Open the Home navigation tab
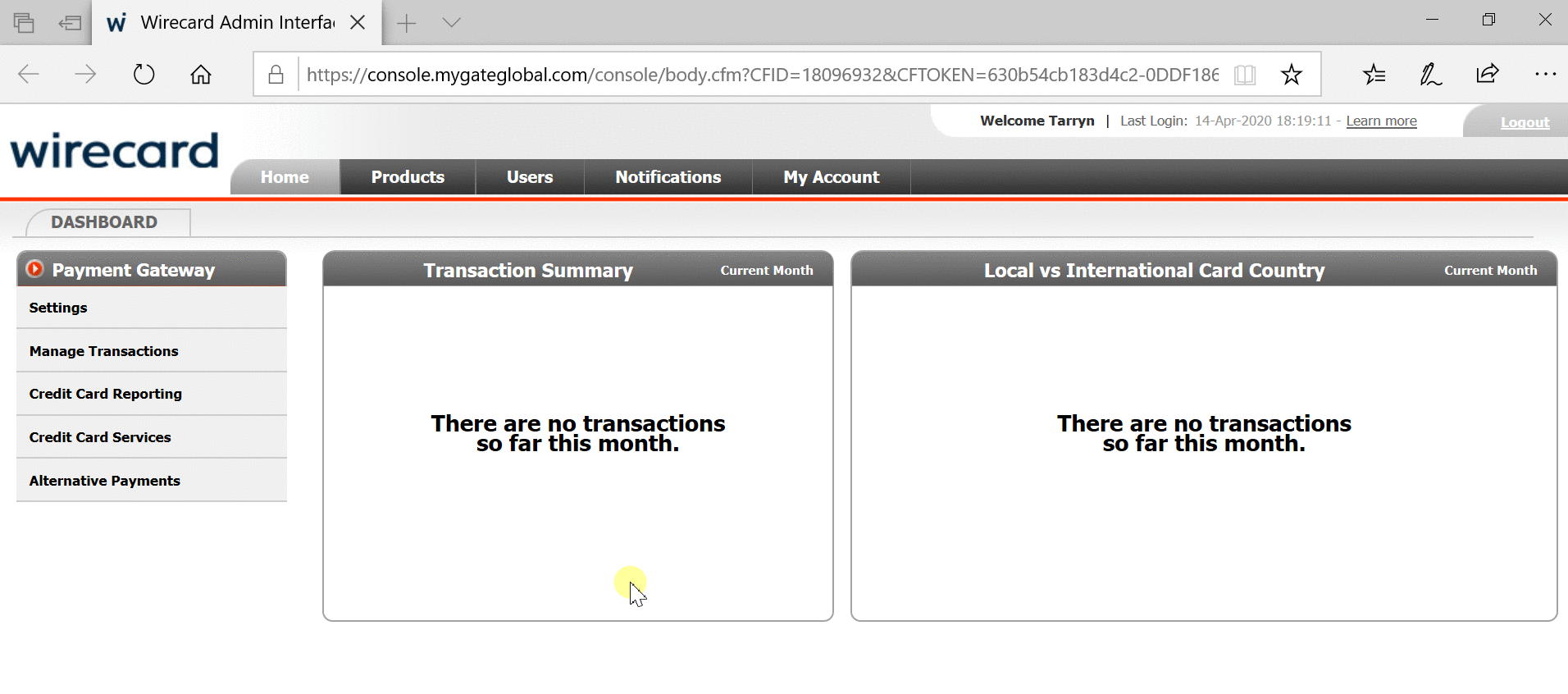The image size is (1568, 694). (285, 177)
